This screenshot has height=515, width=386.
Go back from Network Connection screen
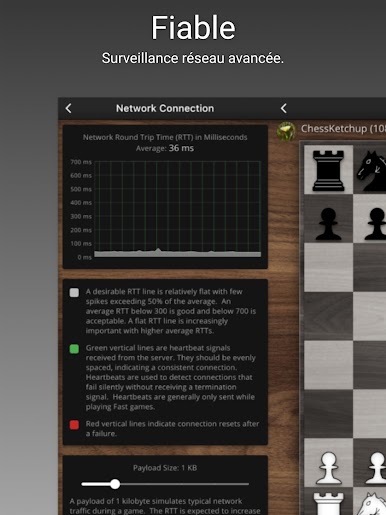tap(68, 108)
